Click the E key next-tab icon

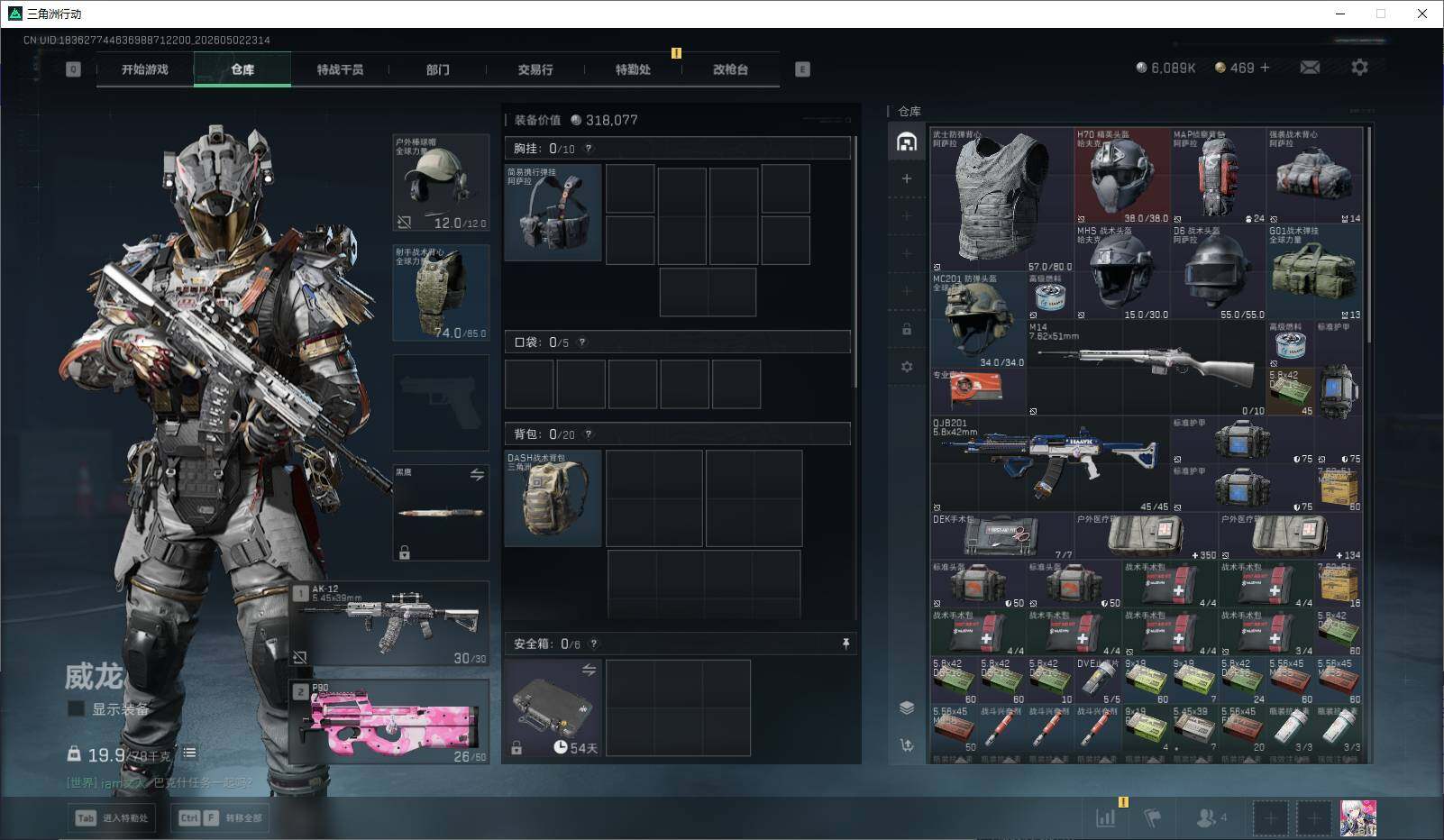coord(802,69)
